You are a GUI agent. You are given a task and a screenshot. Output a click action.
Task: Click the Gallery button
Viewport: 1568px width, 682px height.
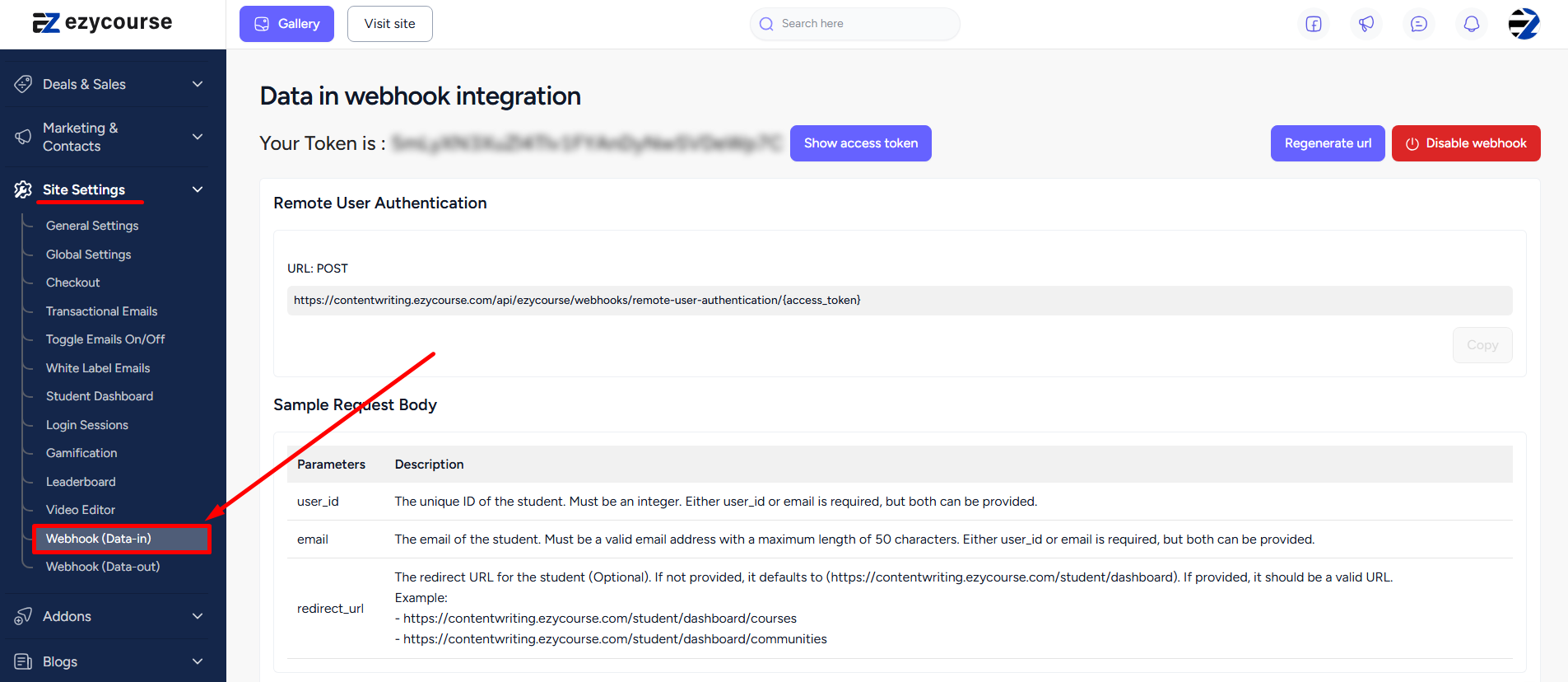coord(286,24)
